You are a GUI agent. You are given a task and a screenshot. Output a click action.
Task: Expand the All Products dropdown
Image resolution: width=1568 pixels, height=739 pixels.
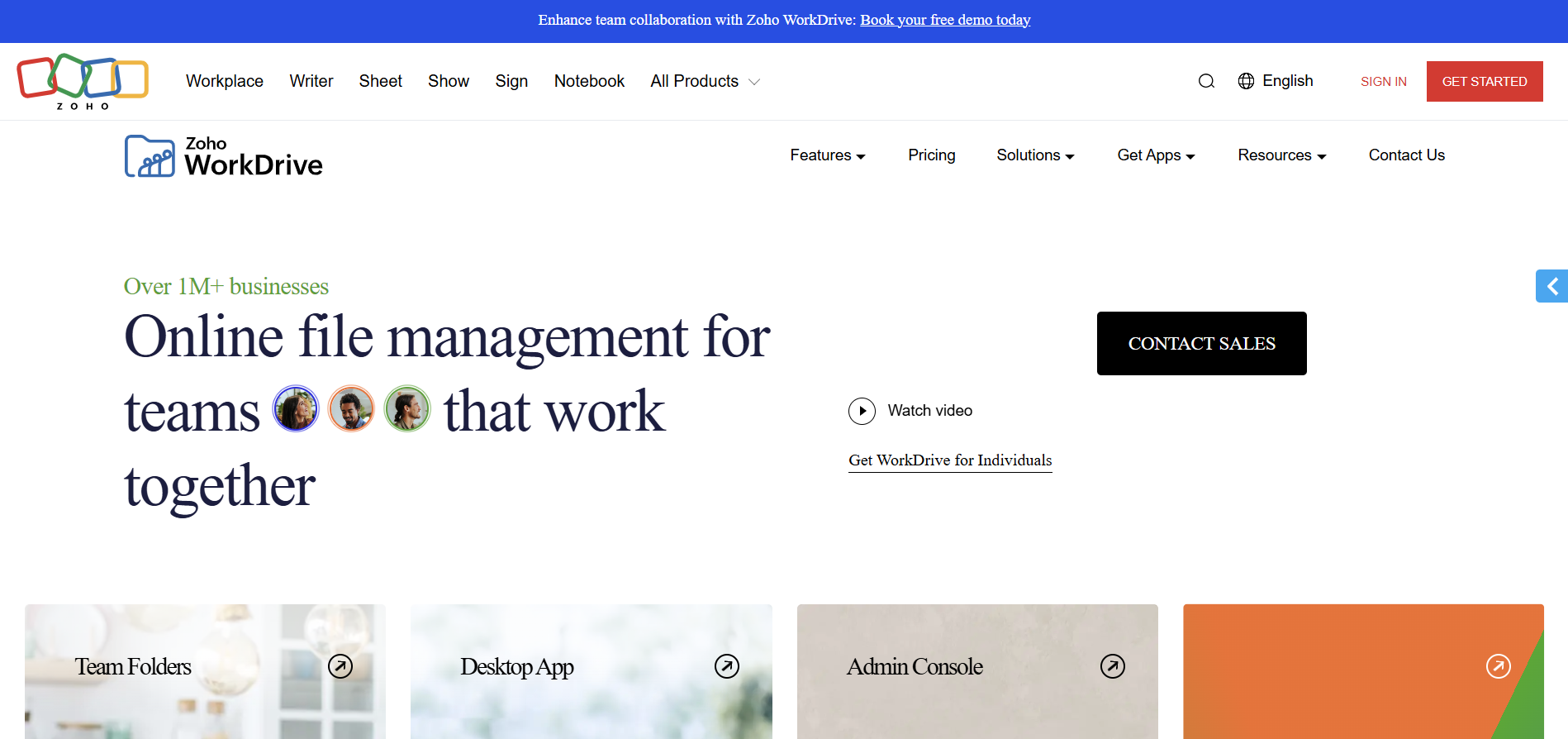pyautogui.click(x=705, y=81)
